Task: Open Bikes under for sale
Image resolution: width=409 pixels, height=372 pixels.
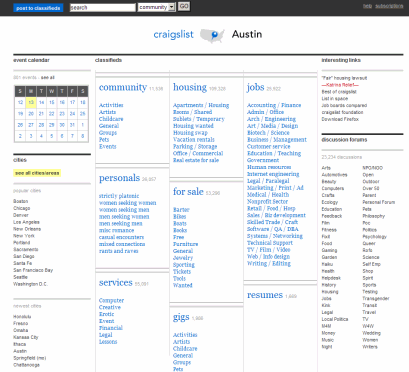Action: 179,217
